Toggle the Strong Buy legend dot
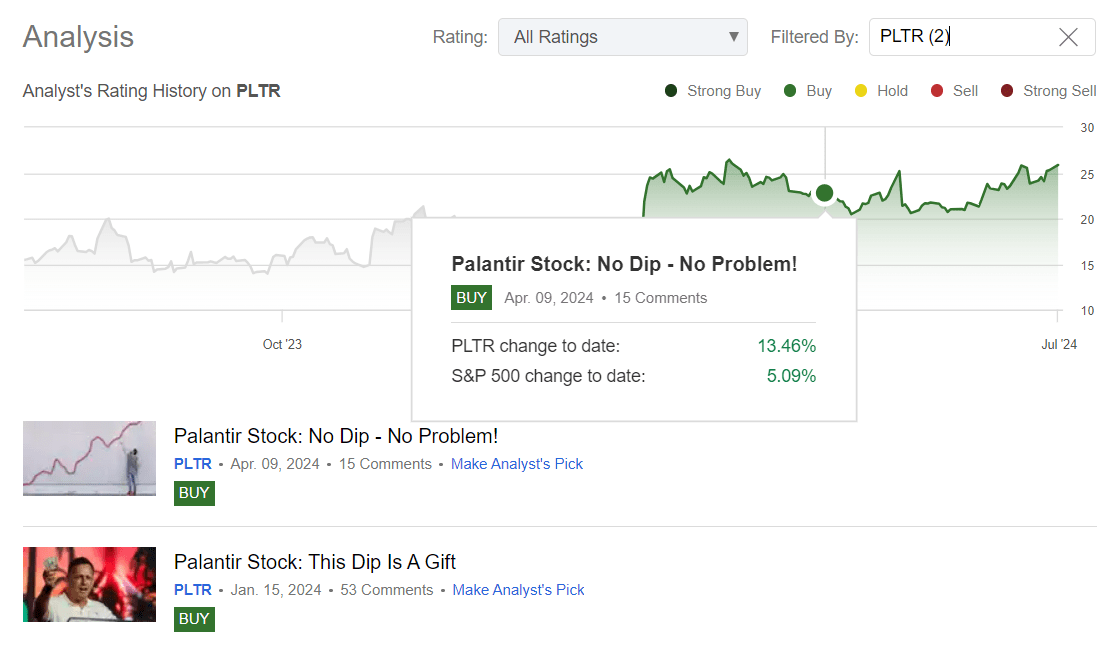Screen dimensions: 1113x661 point(671,91)
